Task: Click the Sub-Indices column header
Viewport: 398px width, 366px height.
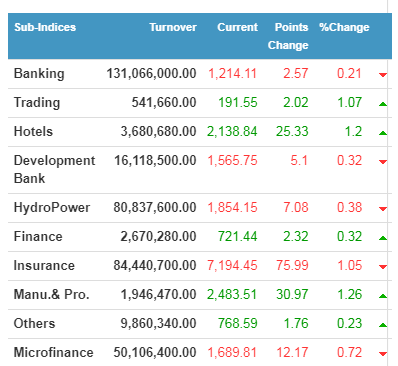Action: tap(45, 27)
